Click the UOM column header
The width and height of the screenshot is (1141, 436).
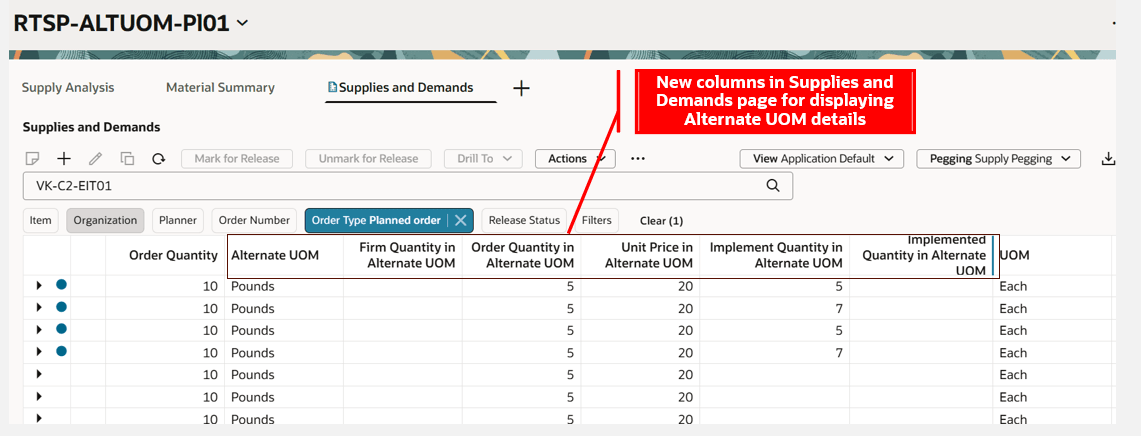[1014, 255]
